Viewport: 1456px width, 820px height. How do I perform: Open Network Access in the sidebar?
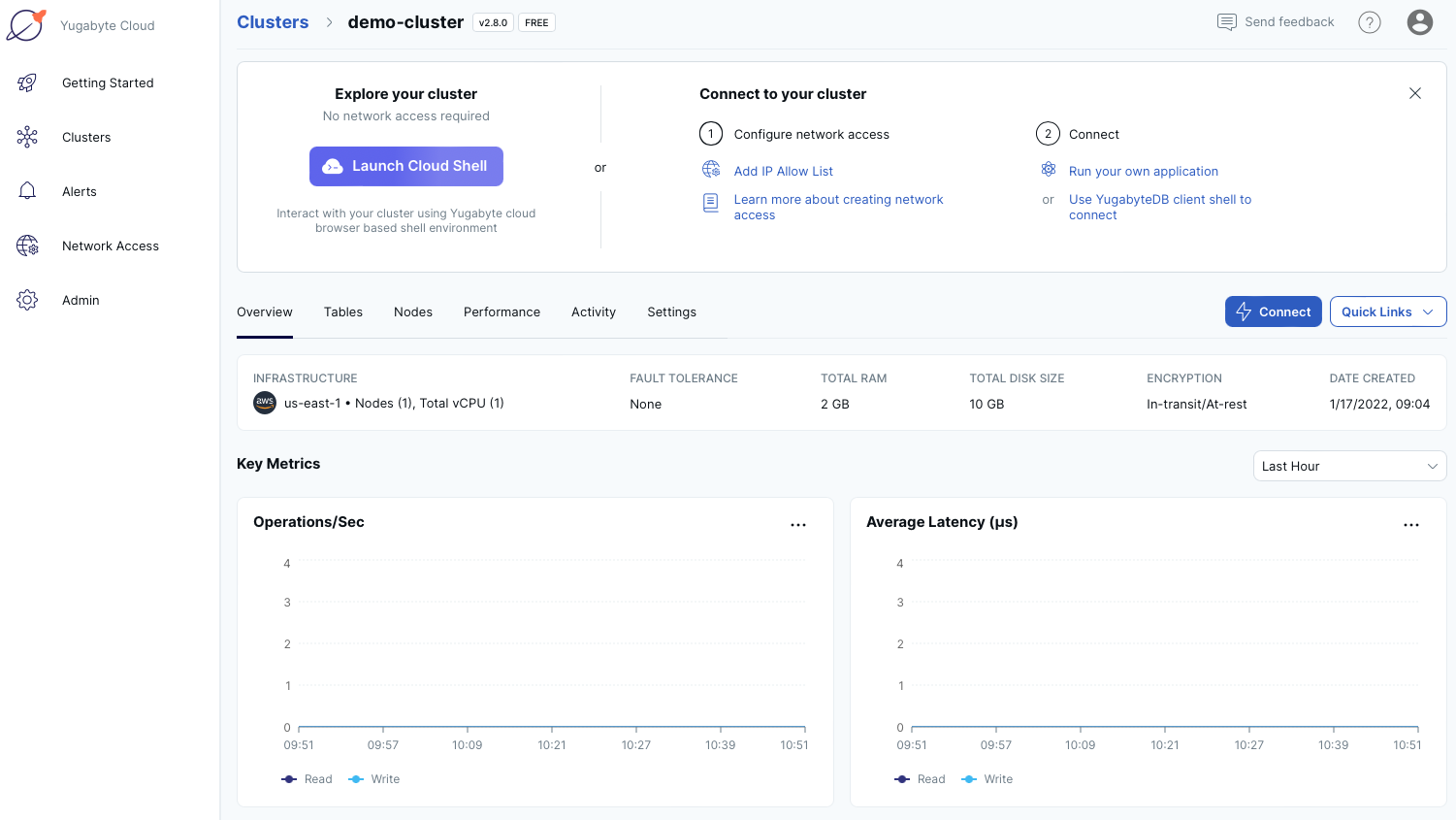pyautogui.click(x=111, y=246)
